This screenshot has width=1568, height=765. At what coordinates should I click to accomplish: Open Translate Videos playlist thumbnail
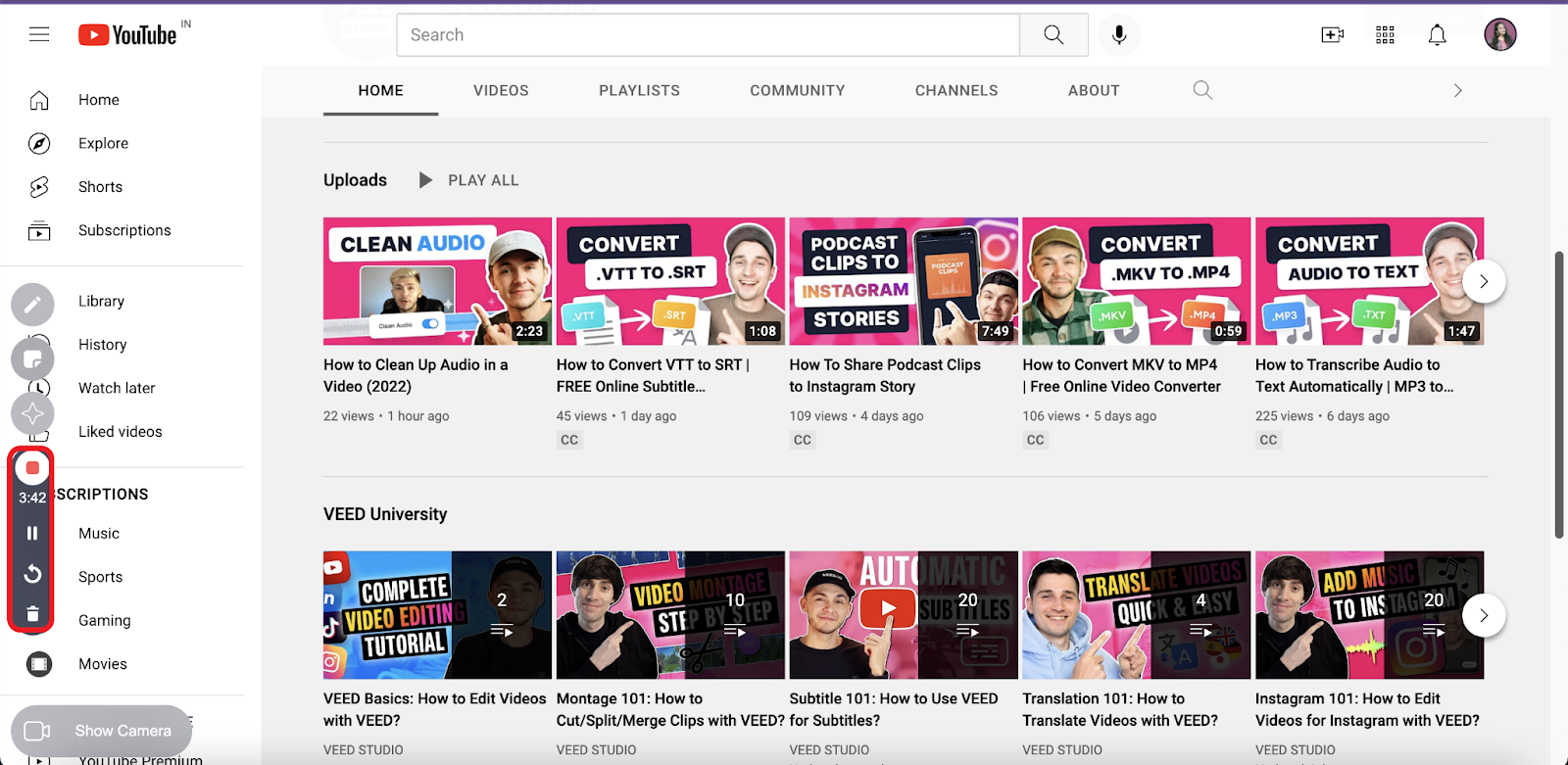[1137, 615]
